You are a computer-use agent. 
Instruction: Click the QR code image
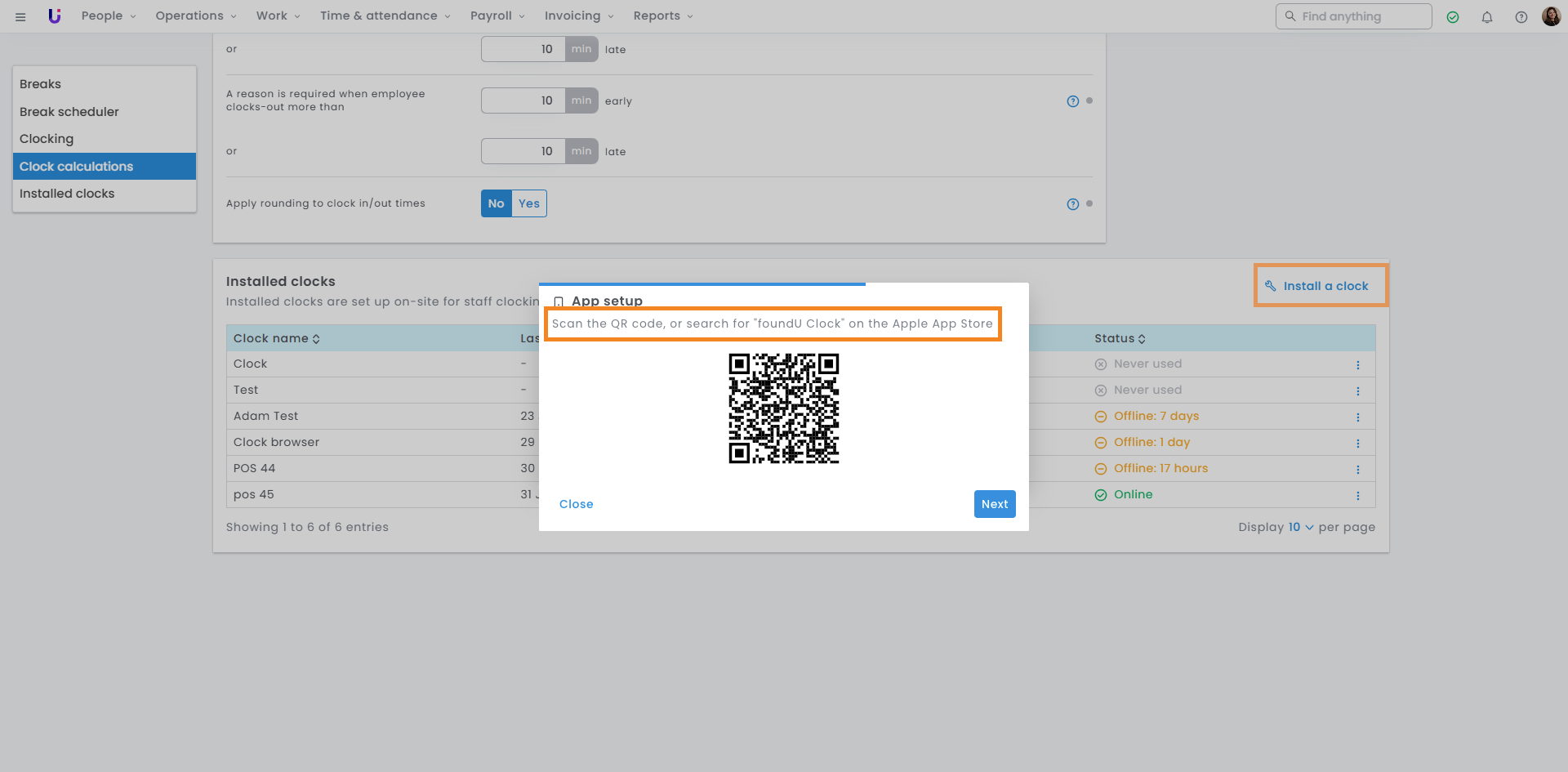(x=784, y=408)
